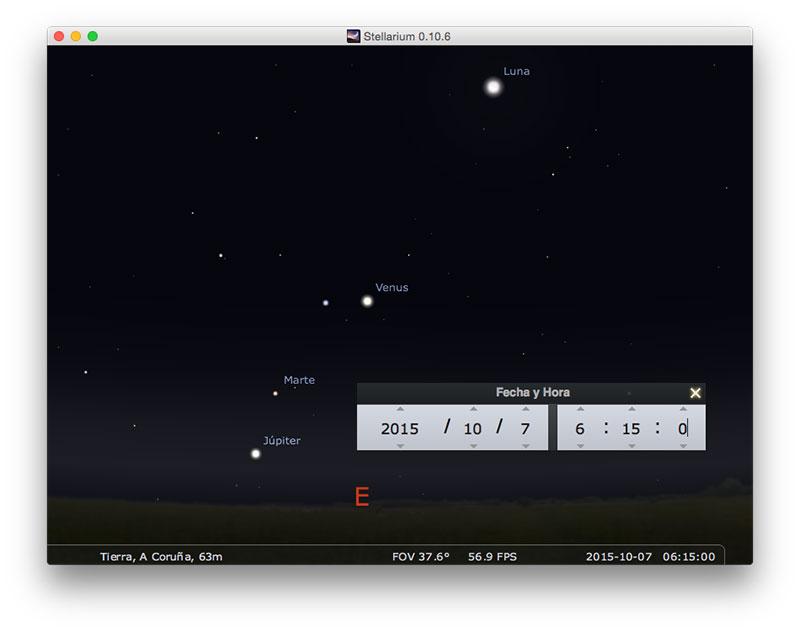Increase the hour using its up arrow
800x632 pixels.
(579, 410)
